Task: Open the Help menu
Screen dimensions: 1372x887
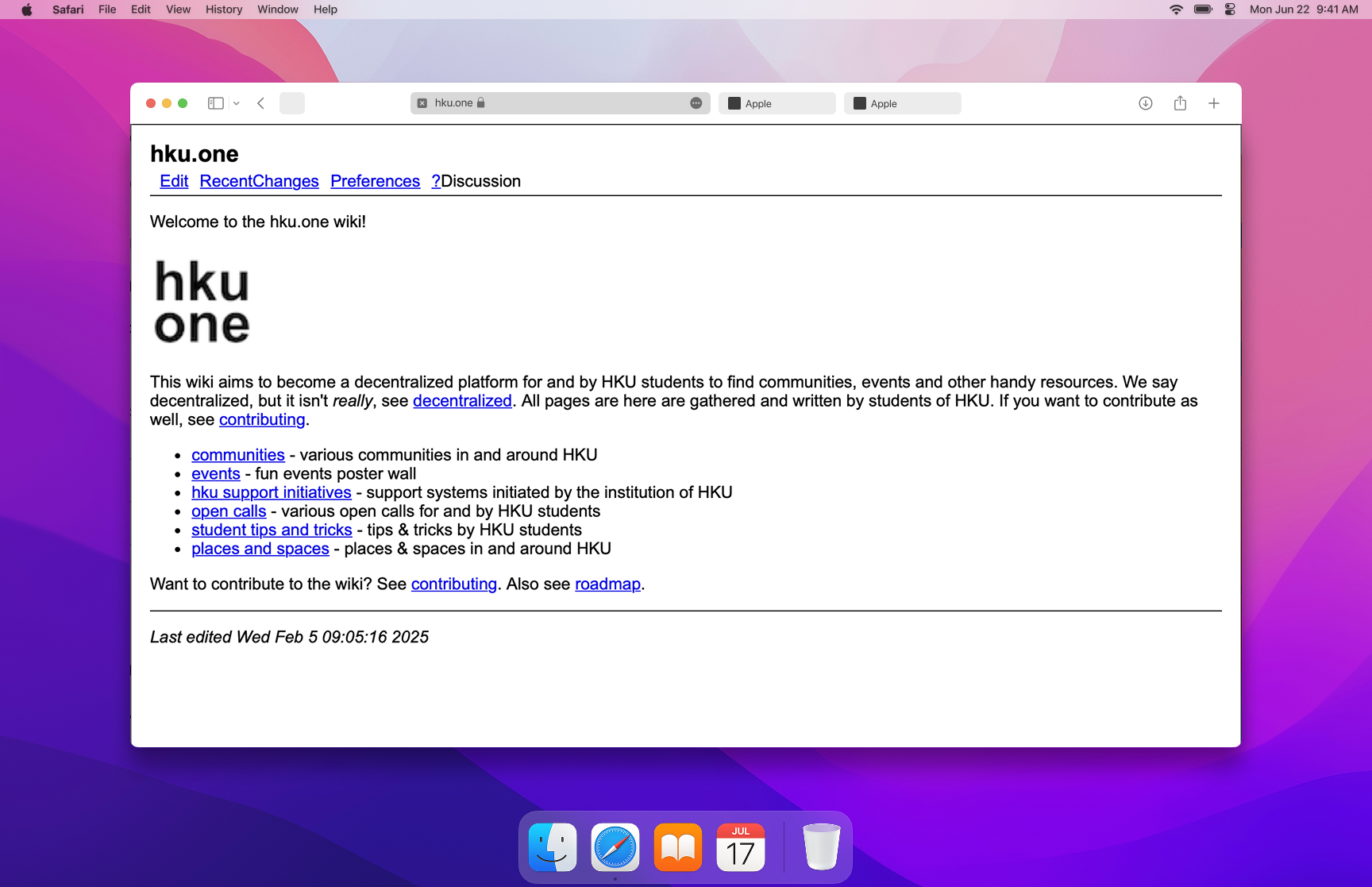Action: point(326,10)
